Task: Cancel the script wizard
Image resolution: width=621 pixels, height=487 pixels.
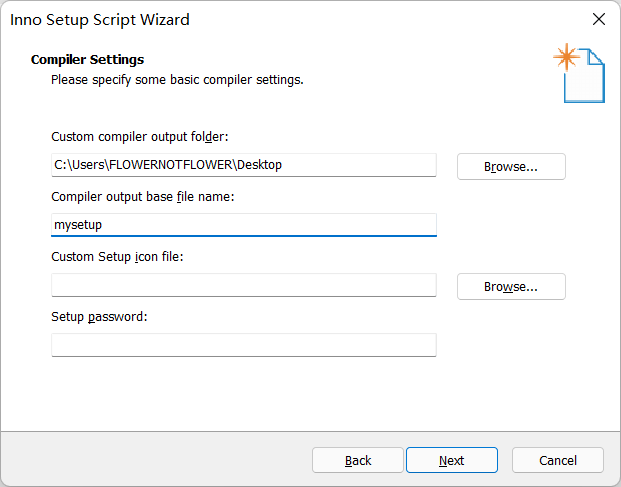Action: click(x=558, y=460)
